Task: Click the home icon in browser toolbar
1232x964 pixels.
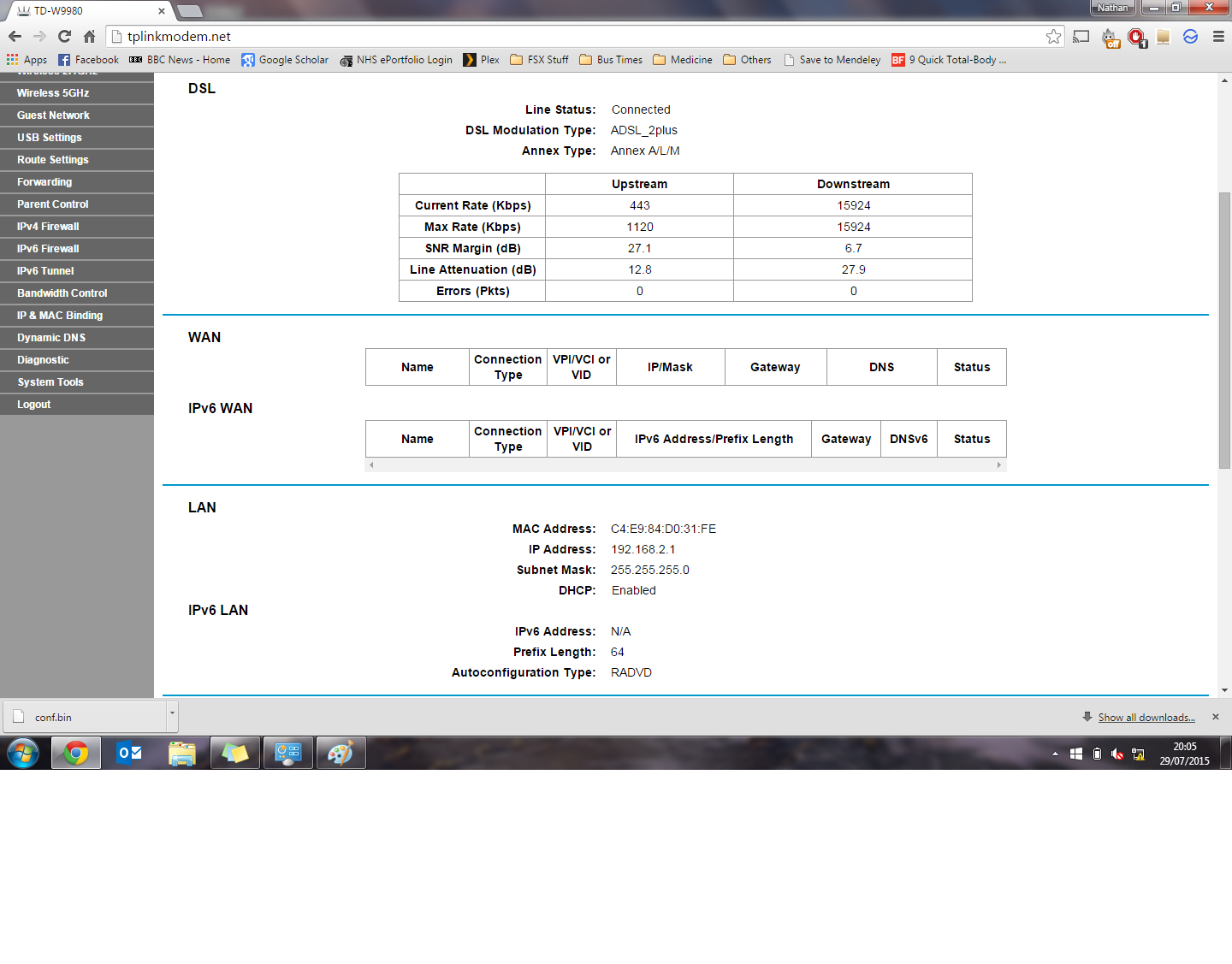Action: pos(89,36)
